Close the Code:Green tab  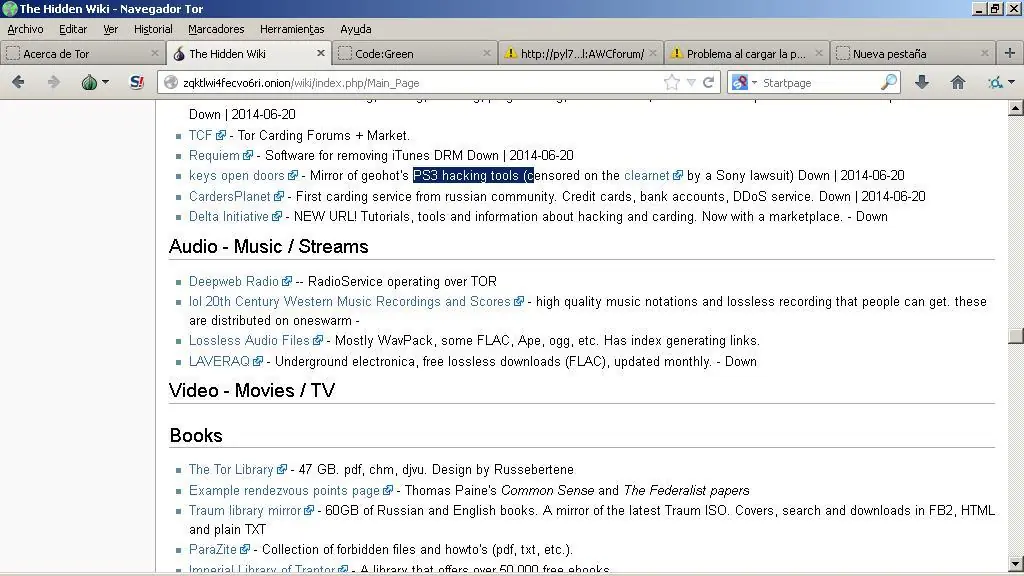(x=487, y=54)
